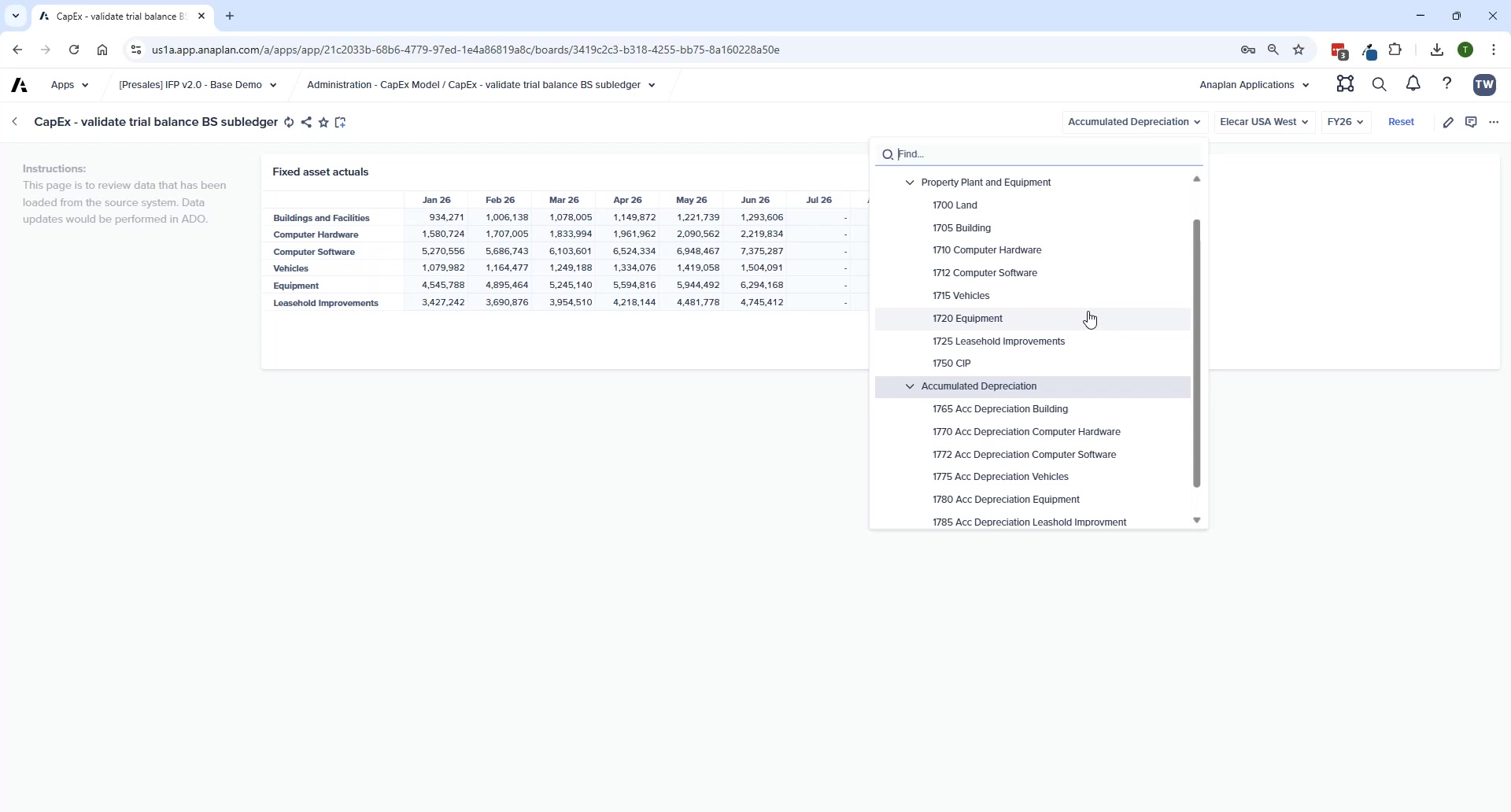Image resolution: width=1511 pixels, height=812 pixels.
Task: View Anaplan notifications bell
Action: point(1413,84)
